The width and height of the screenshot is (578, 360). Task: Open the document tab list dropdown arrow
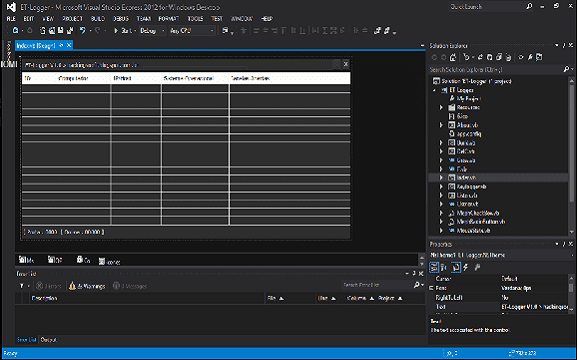coord(422,45)
